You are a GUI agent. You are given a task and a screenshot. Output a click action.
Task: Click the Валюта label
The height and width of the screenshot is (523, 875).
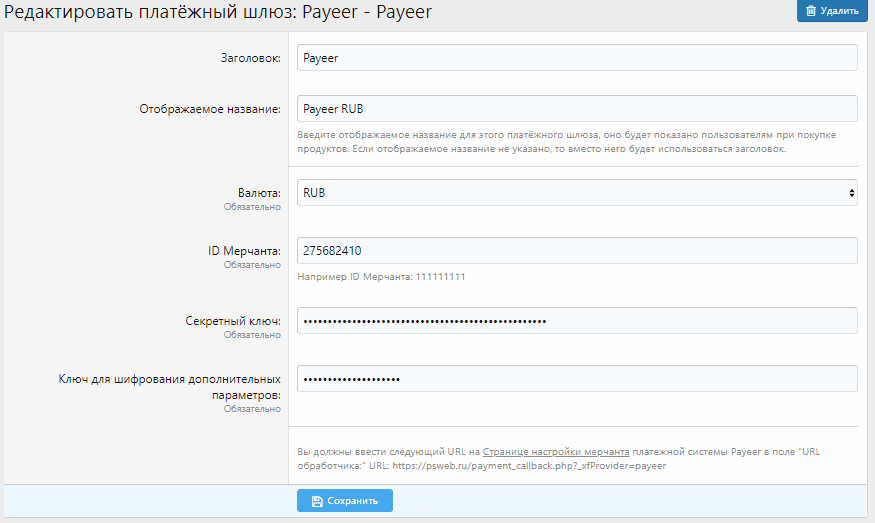click(x=261, y=193)
